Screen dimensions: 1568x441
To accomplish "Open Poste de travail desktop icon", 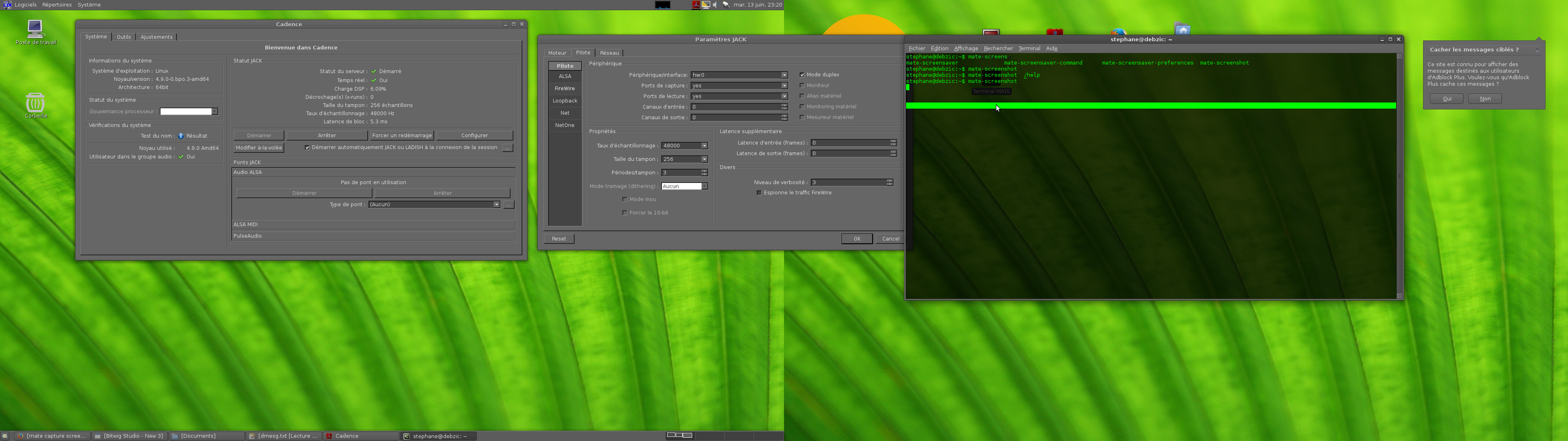I will tap(35, 29).
